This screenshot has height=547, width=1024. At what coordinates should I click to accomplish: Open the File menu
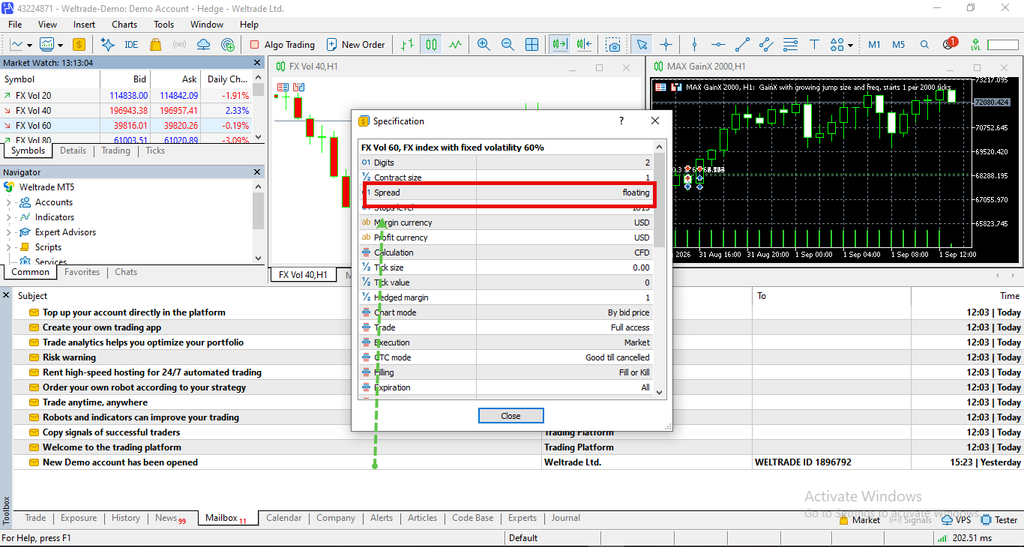click(15, 24)
